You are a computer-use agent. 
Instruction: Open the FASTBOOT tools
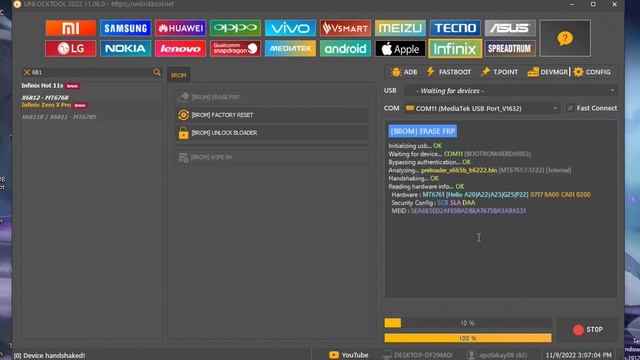click(449, 72)
